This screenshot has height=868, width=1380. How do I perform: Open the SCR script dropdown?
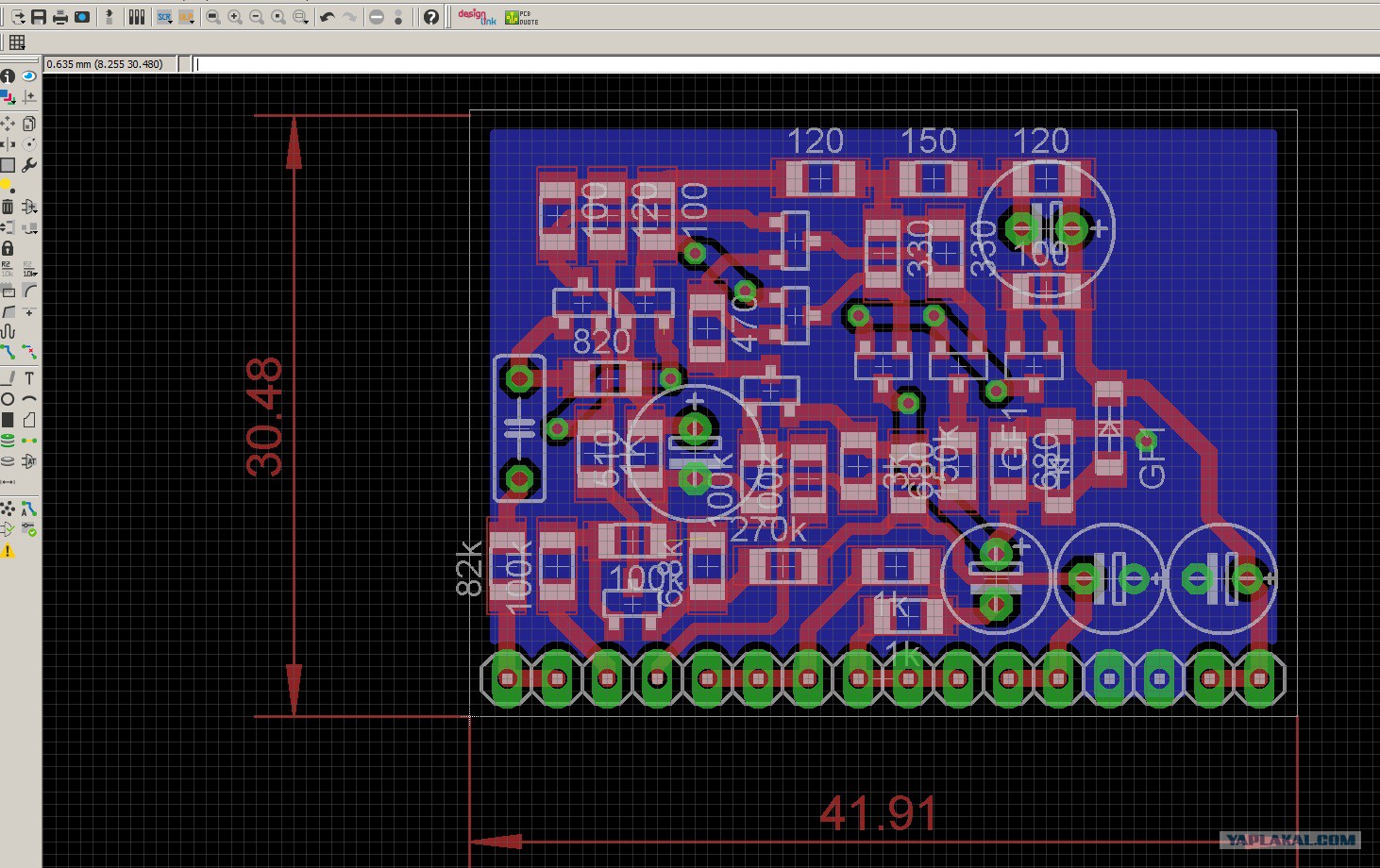pos(165,17)
